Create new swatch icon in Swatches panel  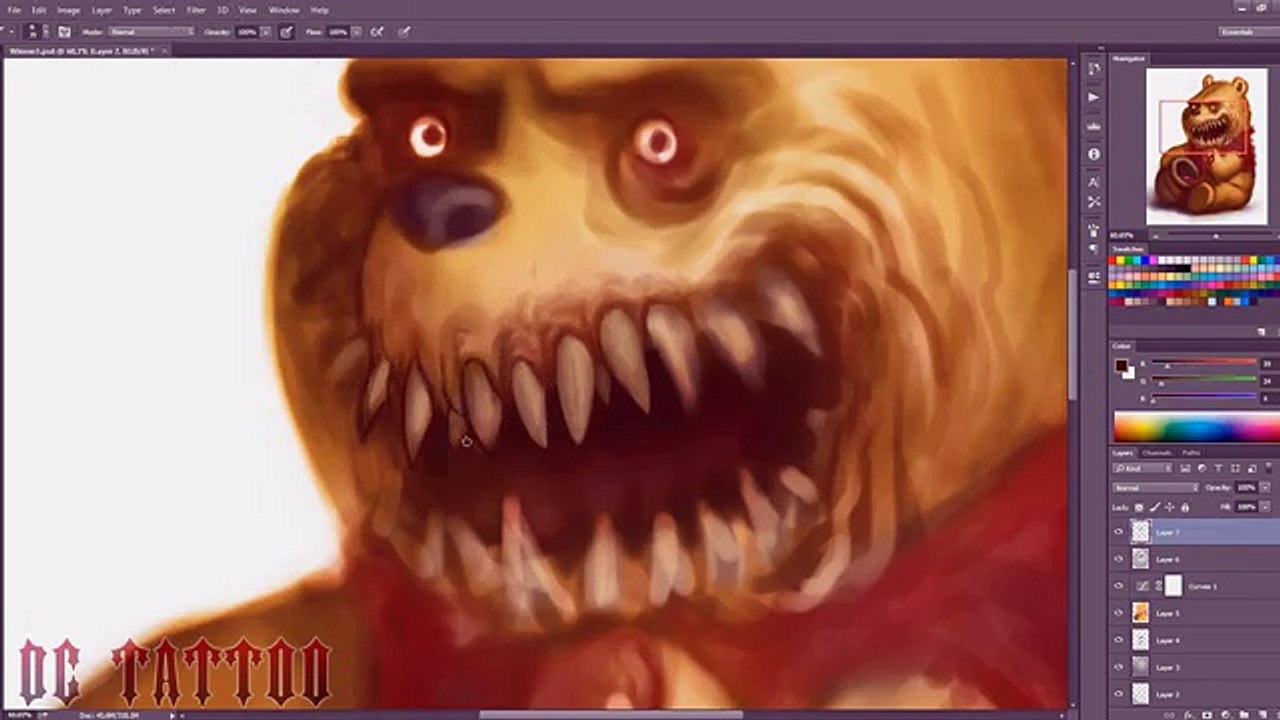click(1262, 331)
